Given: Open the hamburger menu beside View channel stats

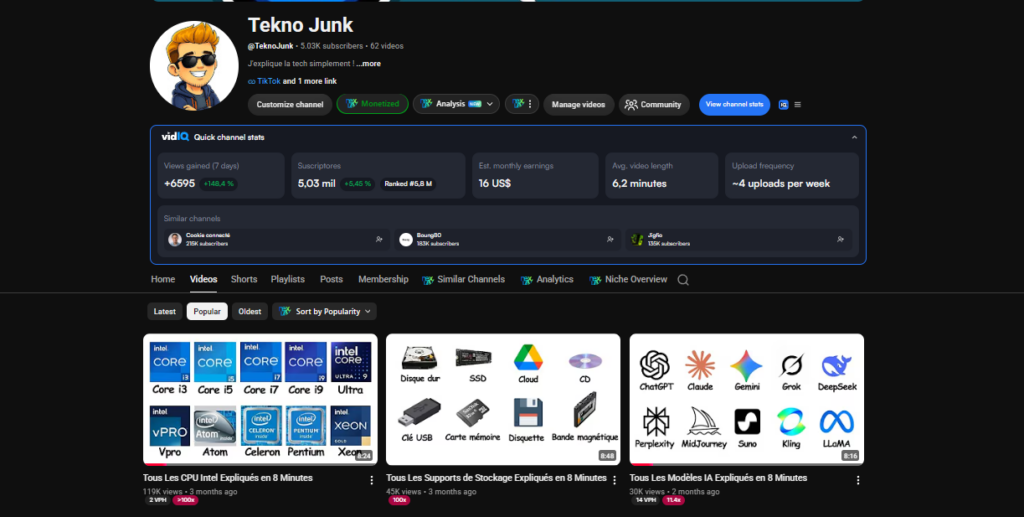Looking at the screenshot, I should point(797,104).
